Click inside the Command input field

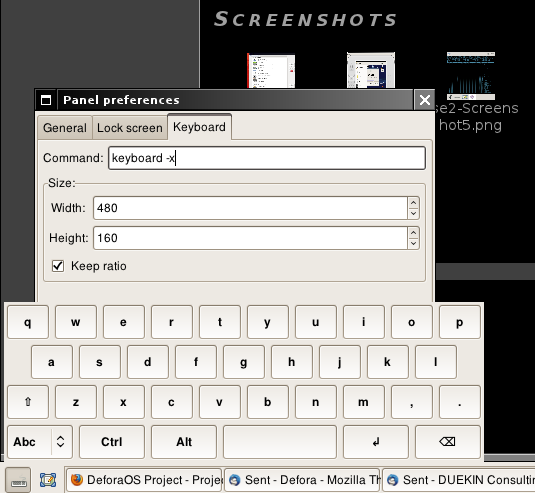(x=267, y=158)
